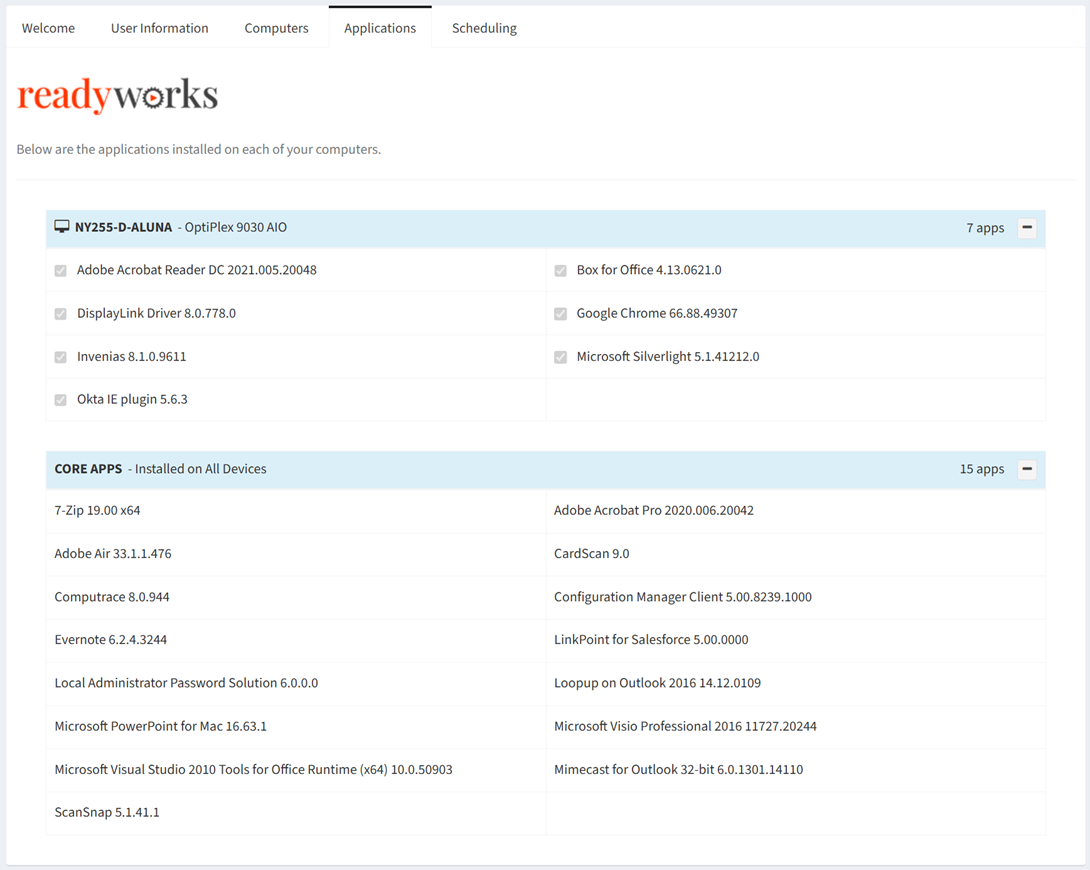Screen dimensions: 1090x870
Task: Toggle the Invenias 8.1.0.9611 checkbox
Action: [x=60, y=356]
